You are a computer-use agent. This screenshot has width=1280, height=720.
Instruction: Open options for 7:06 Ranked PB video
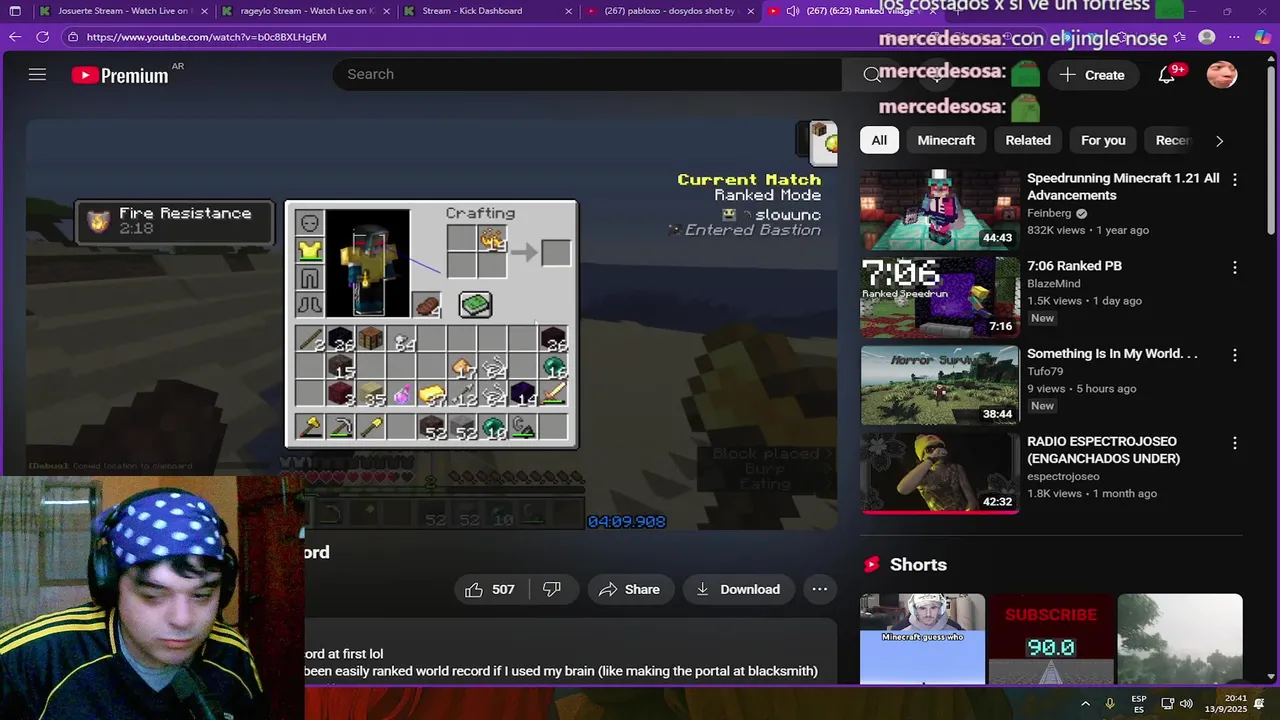[x=1234, y=267]
